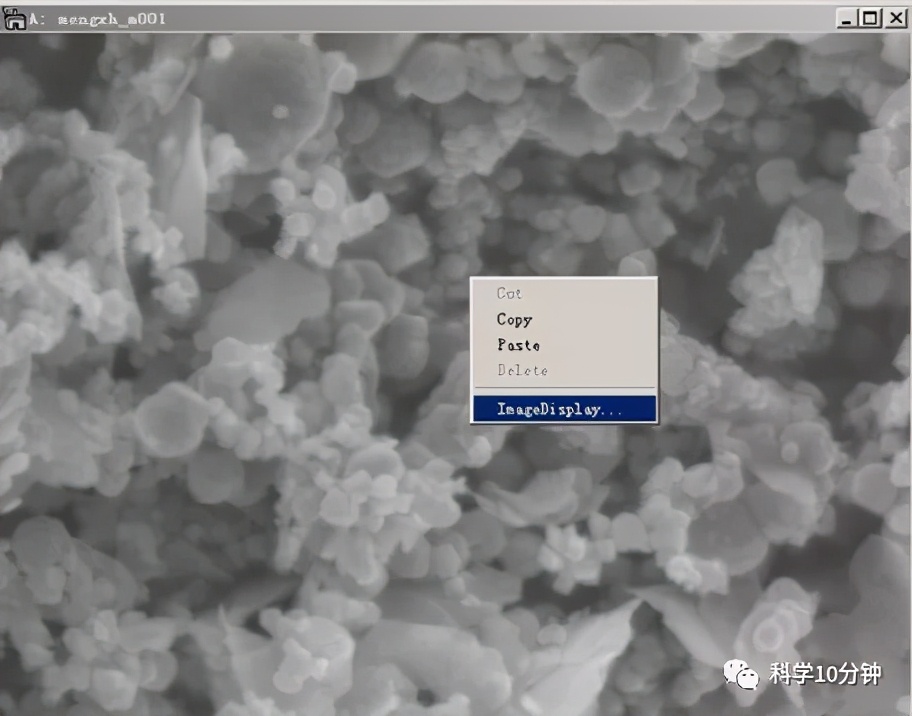Open the window system icon in title bar

click(x=15, y=19)
